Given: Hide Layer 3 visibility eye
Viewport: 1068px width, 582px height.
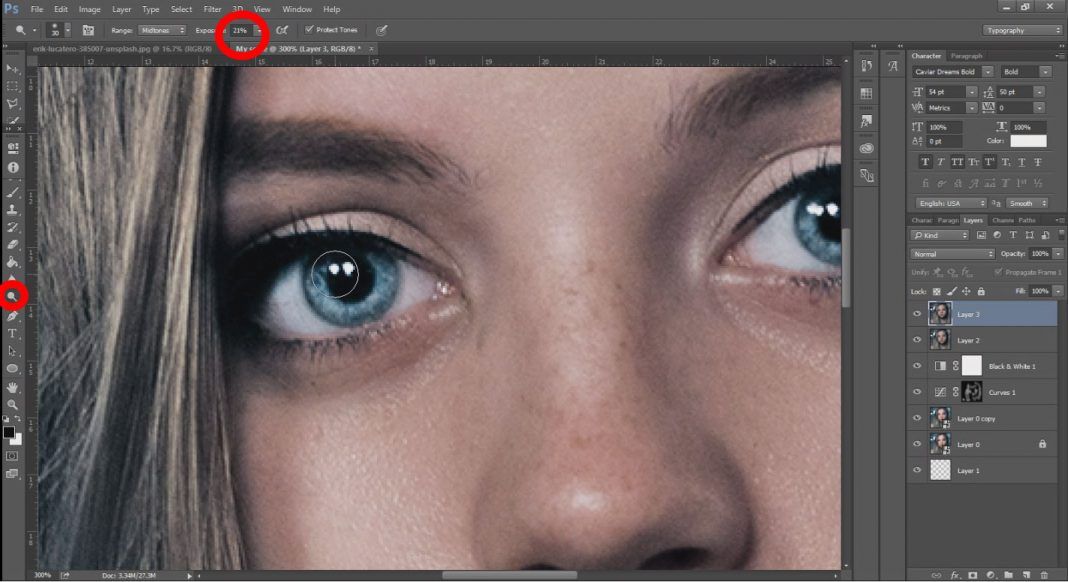Looking at the screenshot, I should point(917,314).
